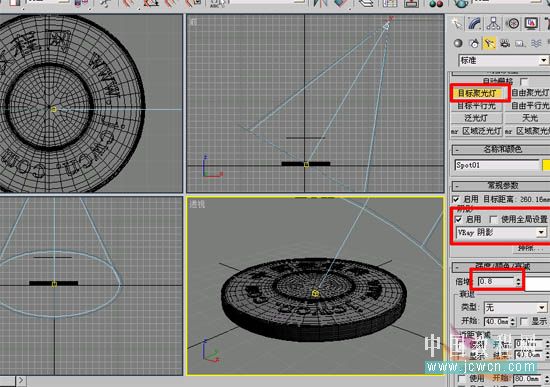Toggle the shadow 启用 checkbox
Image resolution: width=550 pixels, height=387 pixels.
tap(458, 220)
